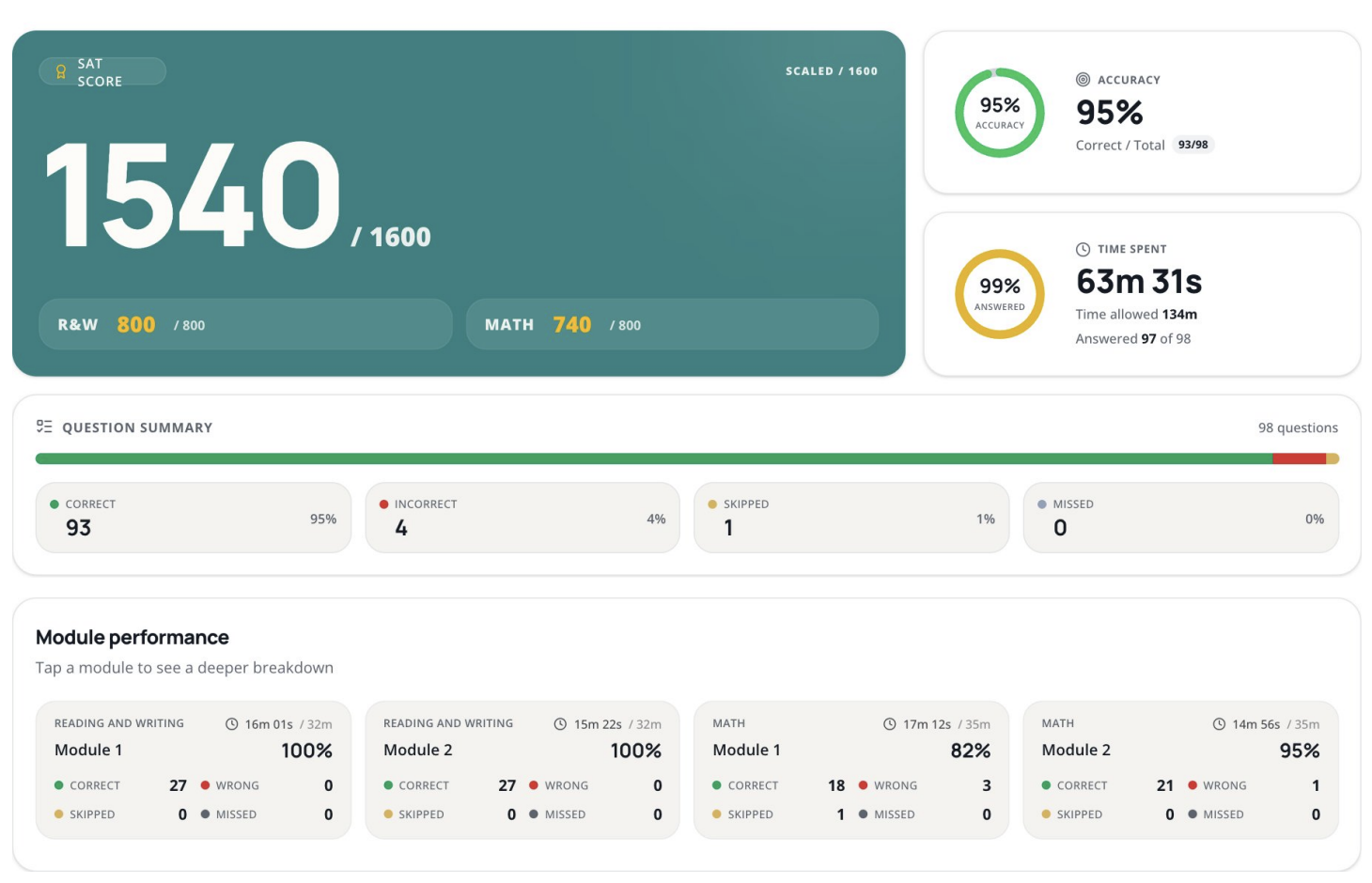Select the Skipped 1 summary card
The height and width of the screenshot is (883, 1372).
coord(851,518)
